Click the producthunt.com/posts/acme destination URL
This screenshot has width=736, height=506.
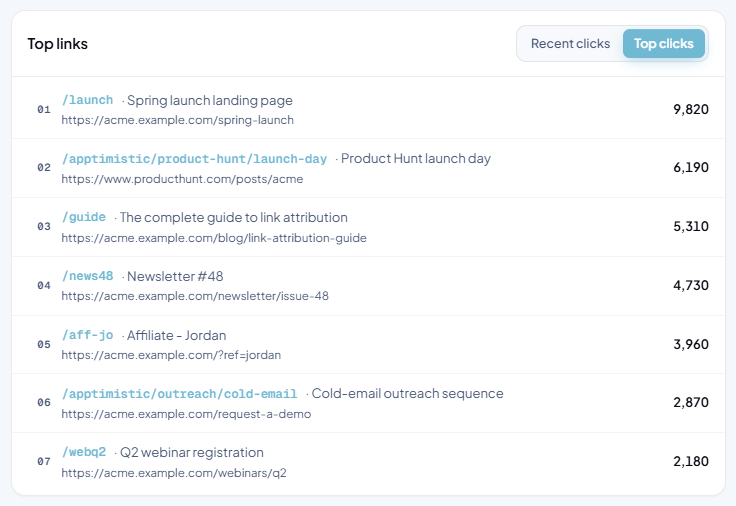click(182, 179)
